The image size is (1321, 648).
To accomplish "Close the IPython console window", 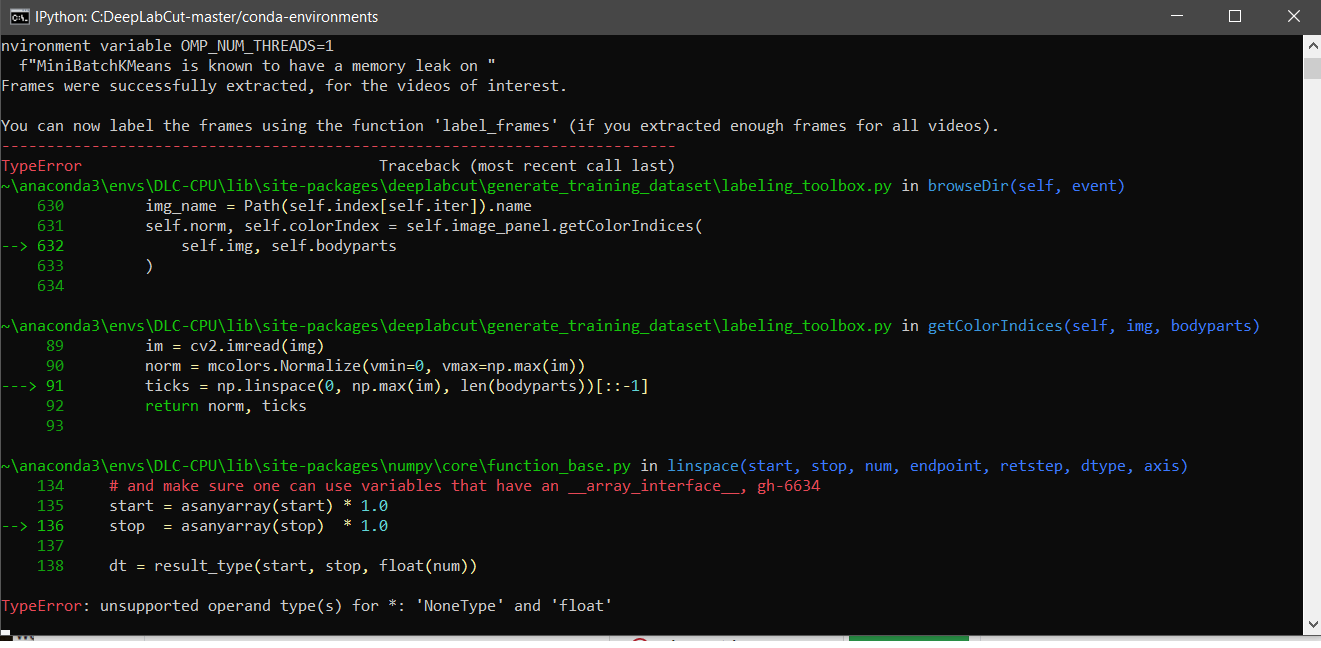I will click(1293, 16).
